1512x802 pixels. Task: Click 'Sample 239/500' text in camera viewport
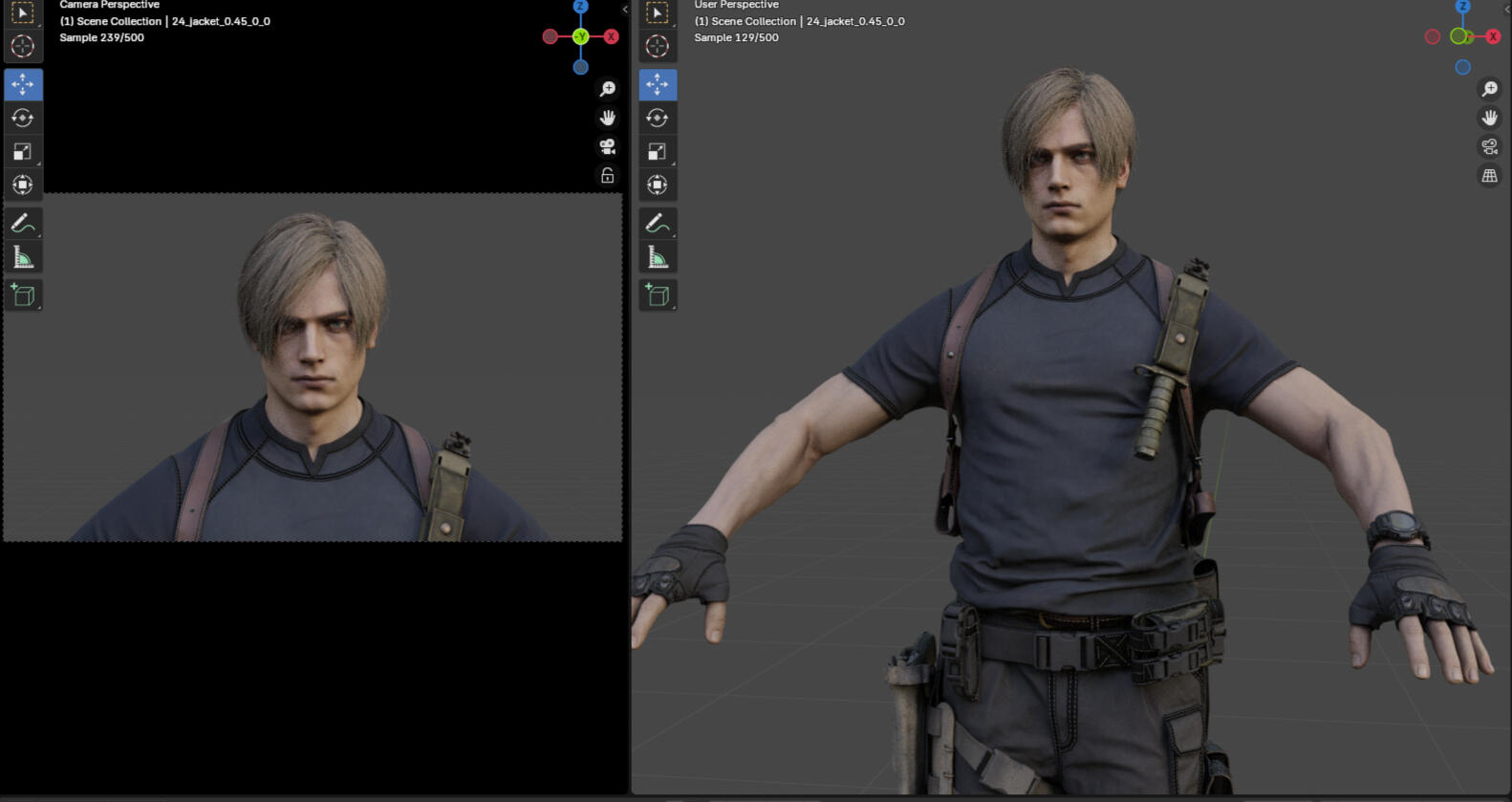(x=101, y=37)
